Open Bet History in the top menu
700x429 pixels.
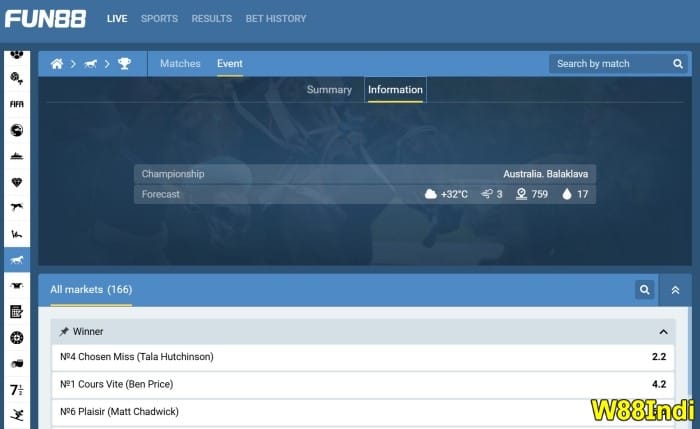point(276,19)
